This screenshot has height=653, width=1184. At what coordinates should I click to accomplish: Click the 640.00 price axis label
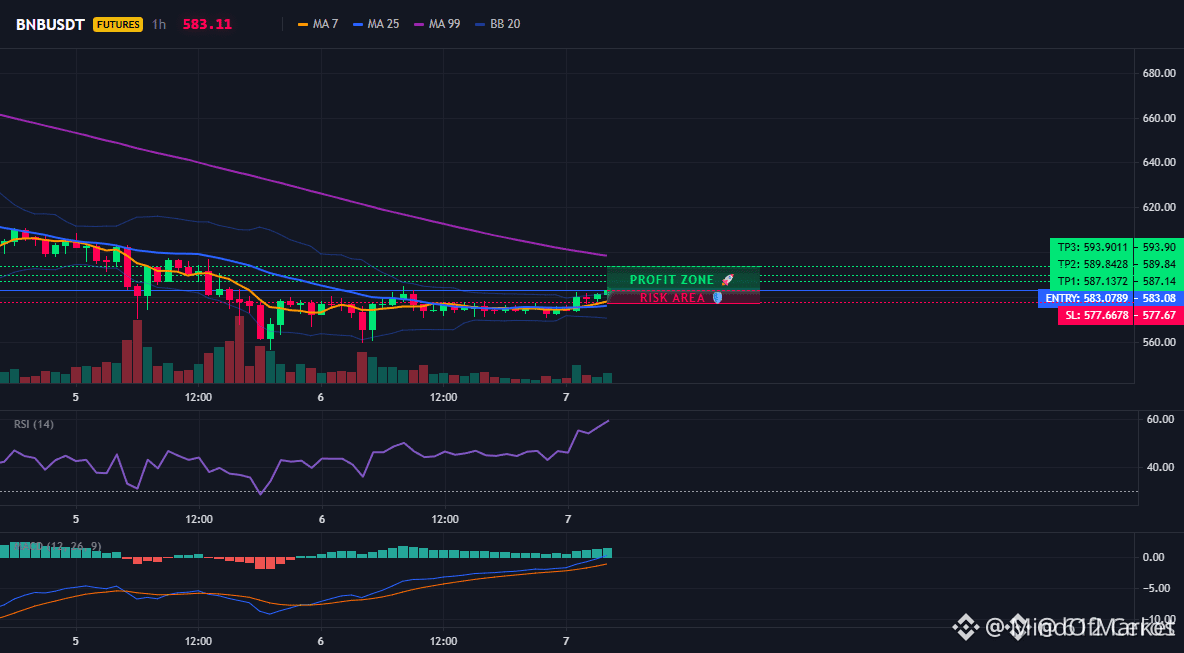pos(1158,162)
